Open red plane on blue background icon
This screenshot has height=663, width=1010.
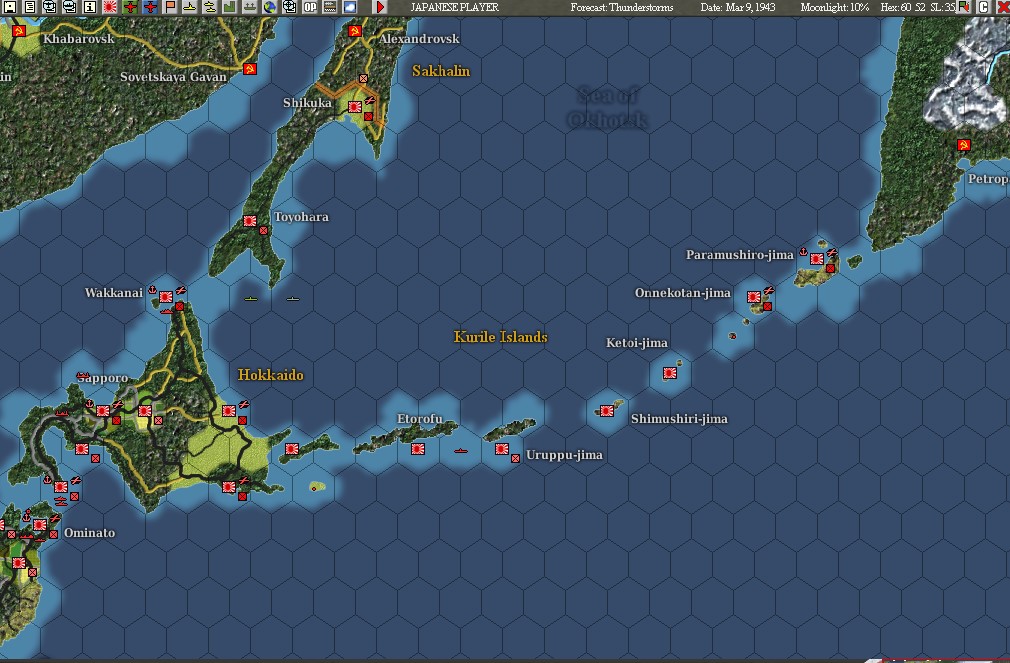pyautogui.click(x=150, y=7)
